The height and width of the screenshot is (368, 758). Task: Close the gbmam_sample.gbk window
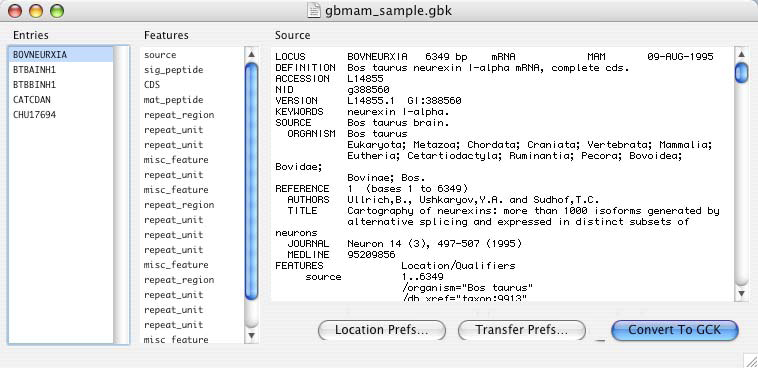click(x=15, y=11)
